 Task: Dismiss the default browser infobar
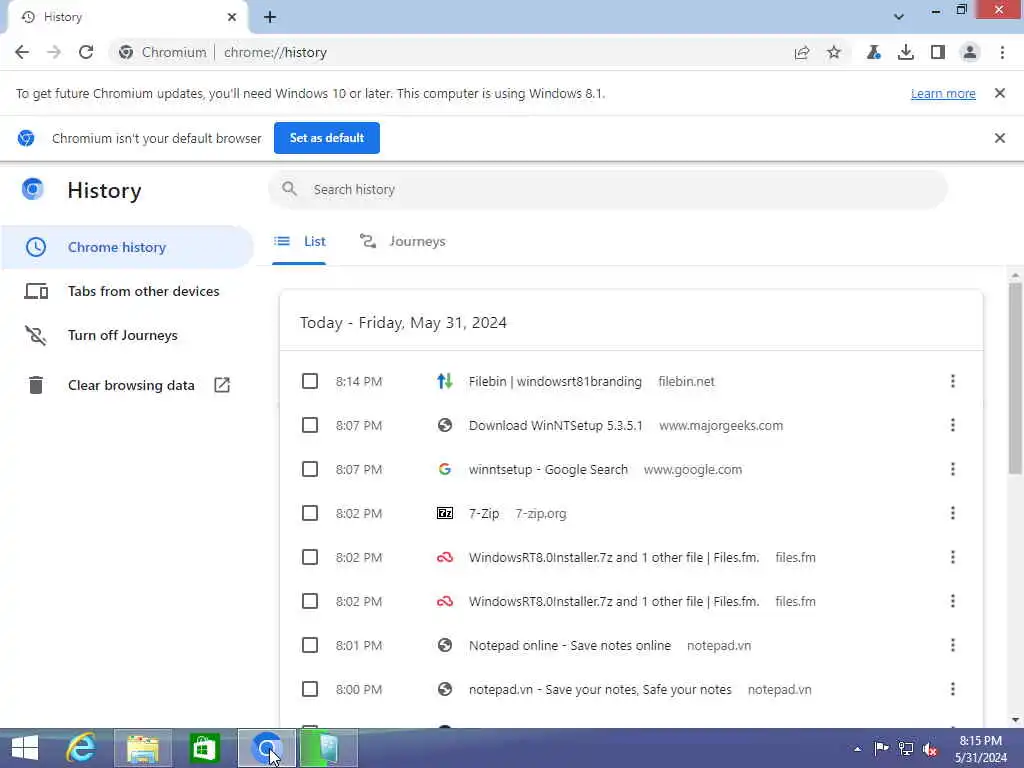(1000, 138)
